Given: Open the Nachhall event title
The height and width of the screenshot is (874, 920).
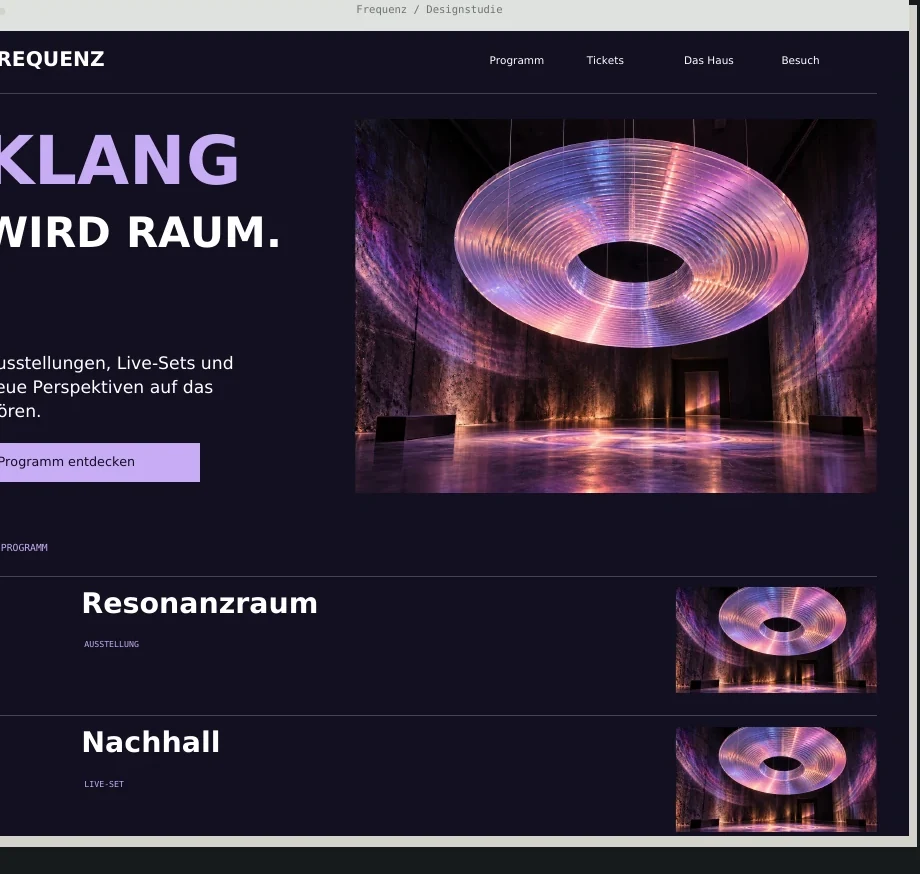Looking at the screenshot, I should (x=151, y=742).
